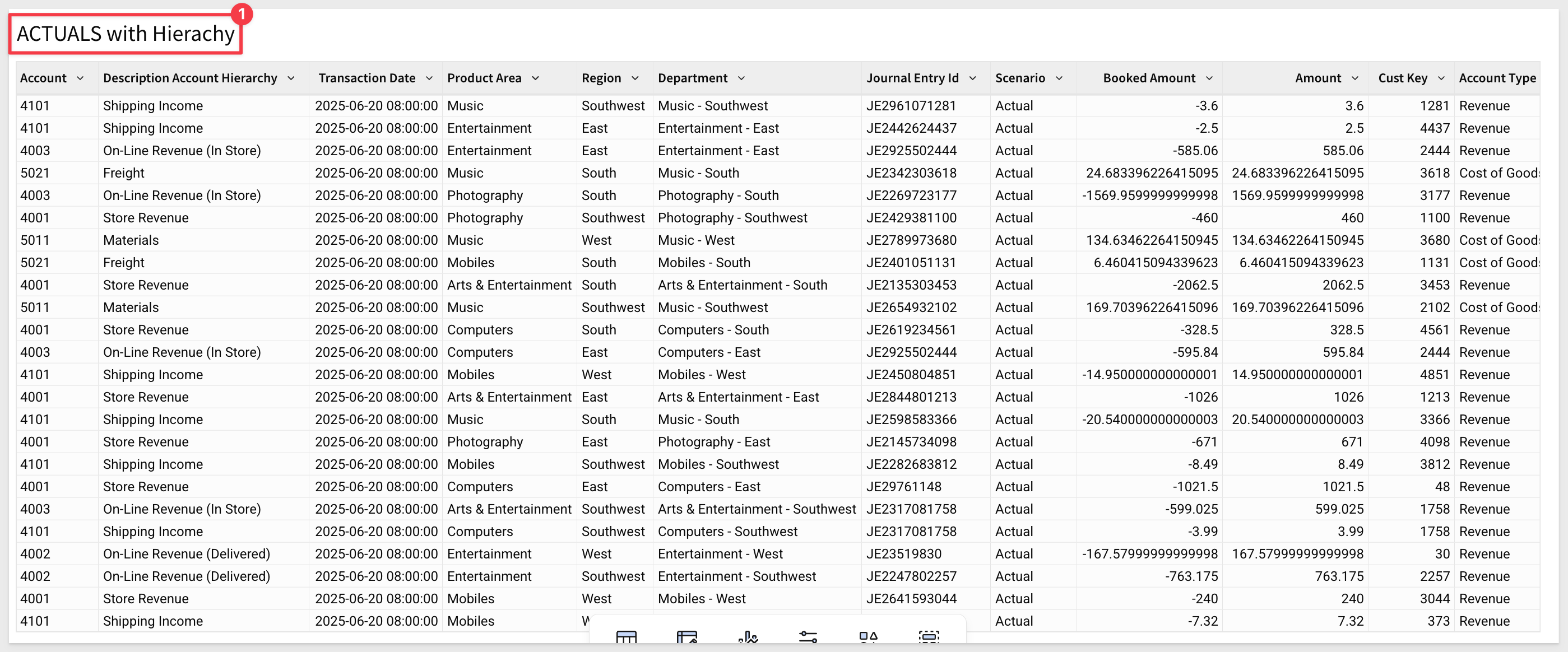
Task: Select amount cell 7.32
Action: pos(1350,622)
